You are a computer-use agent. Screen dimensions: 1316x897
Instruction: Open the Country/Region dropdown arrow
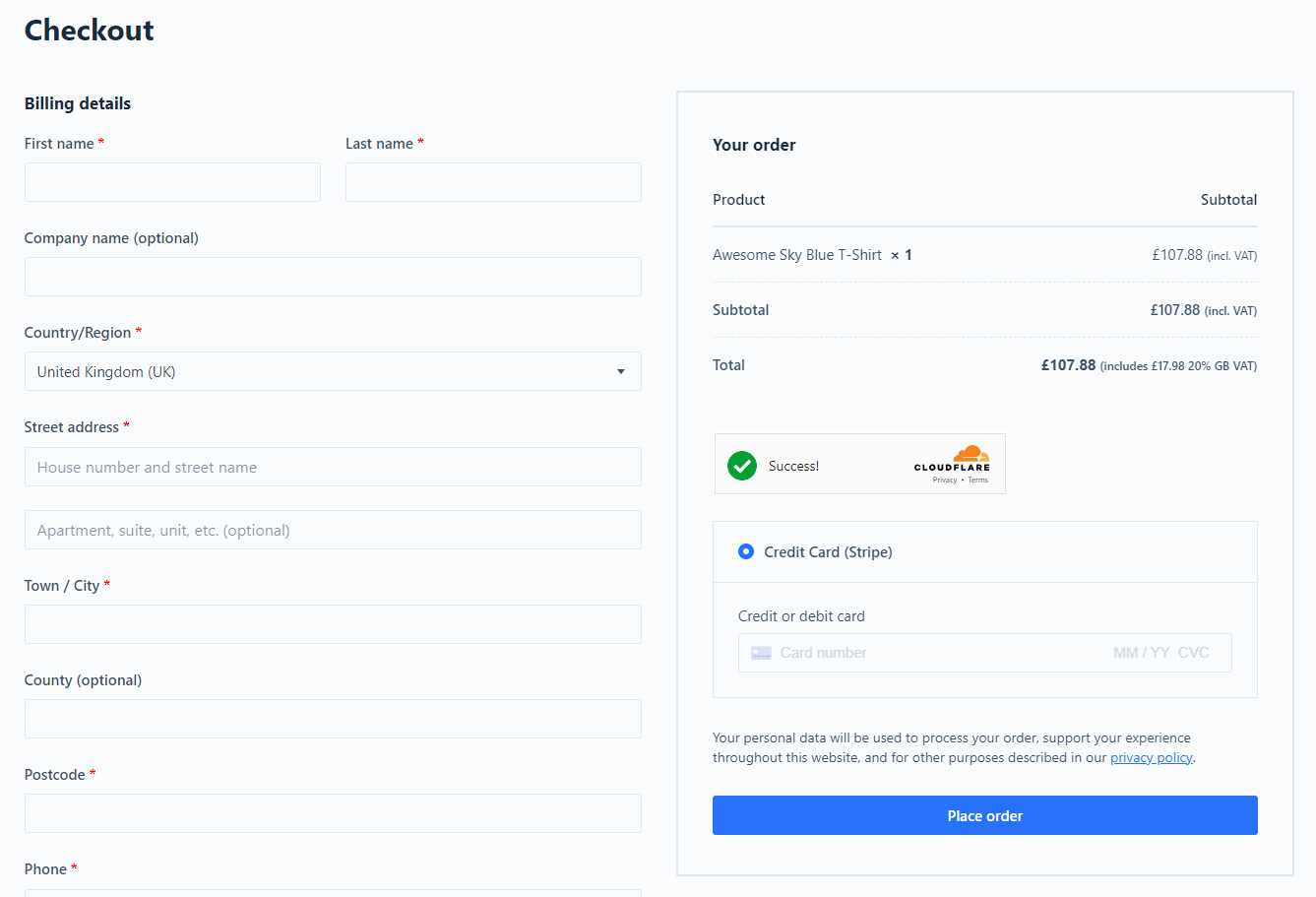(x=621, y=371)
